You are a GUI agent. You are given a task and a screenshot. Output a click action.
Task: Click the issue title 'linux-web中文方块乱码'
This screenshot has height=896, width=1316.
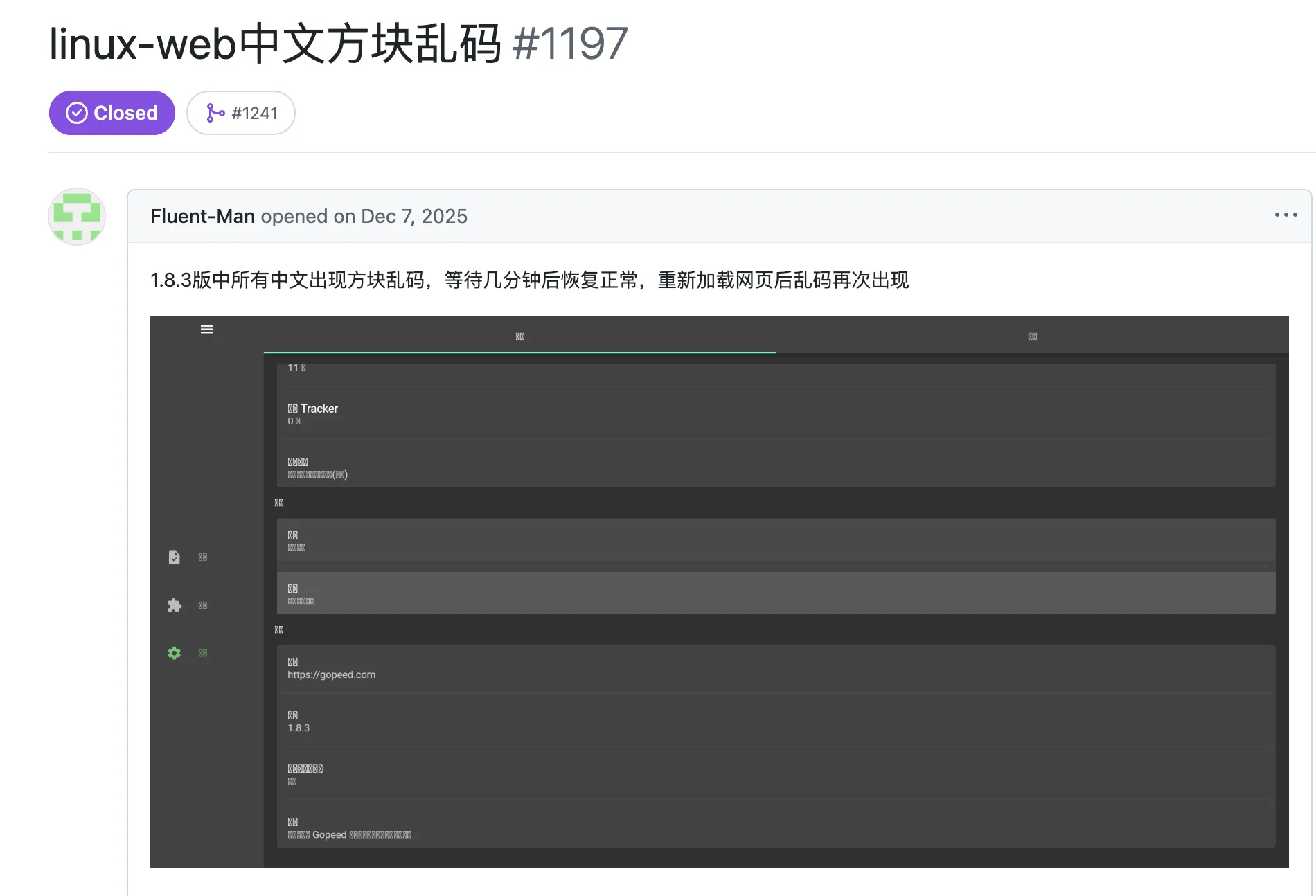pyautogui.click(x=275, y=44)
